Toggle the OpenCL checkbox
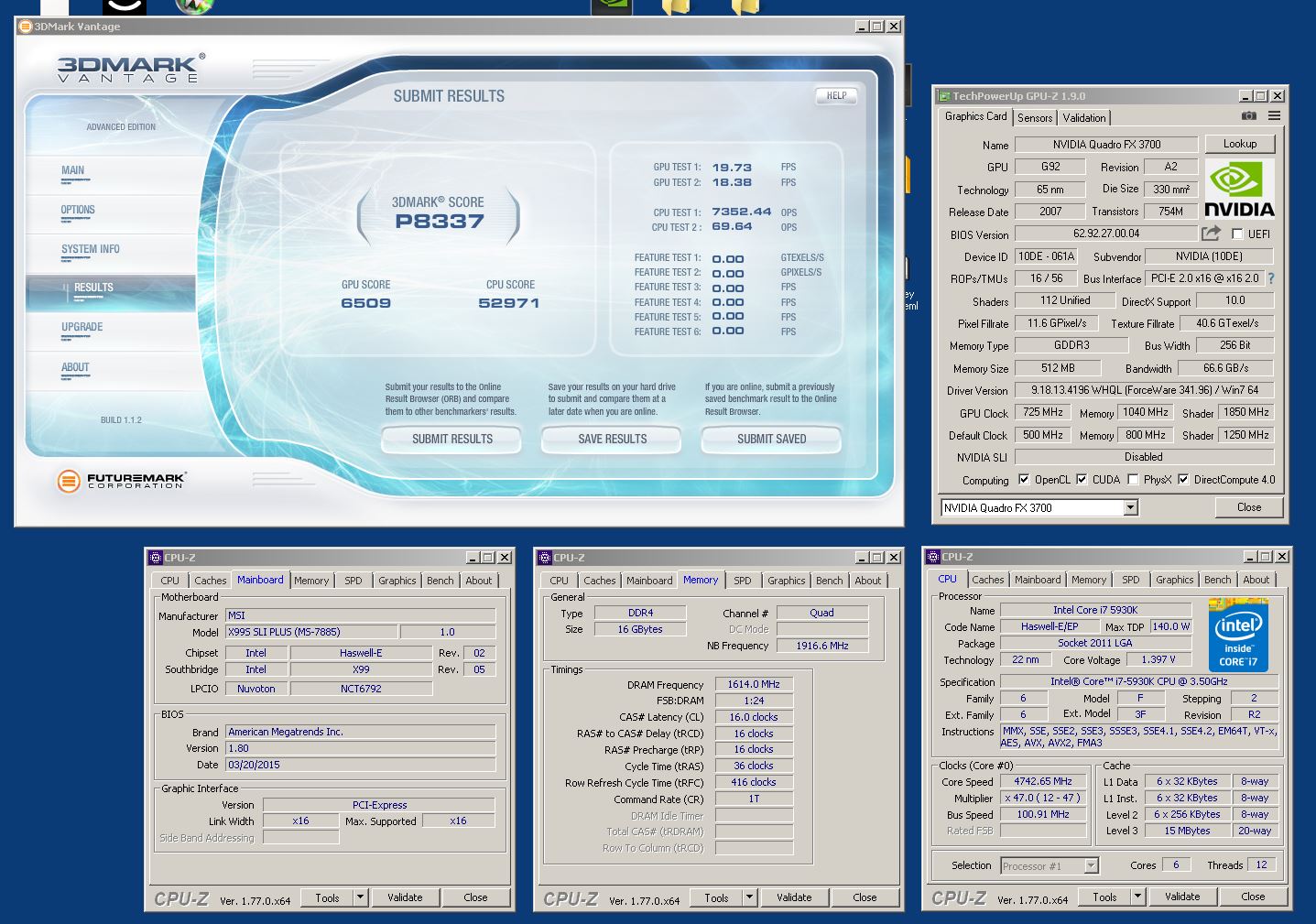Viewport: 1316px width, 924px height. (1023, 479)
